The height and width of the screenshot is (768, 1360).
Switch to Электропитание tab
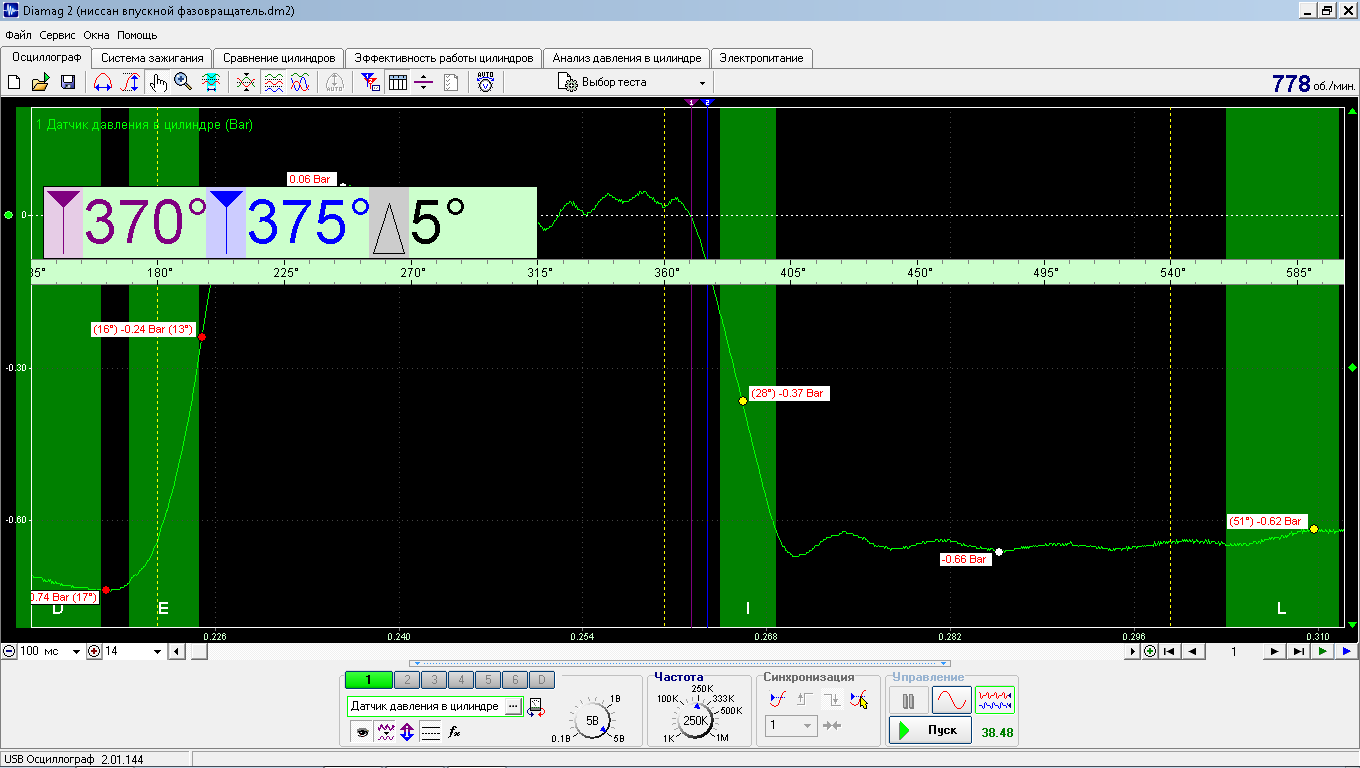762,58
